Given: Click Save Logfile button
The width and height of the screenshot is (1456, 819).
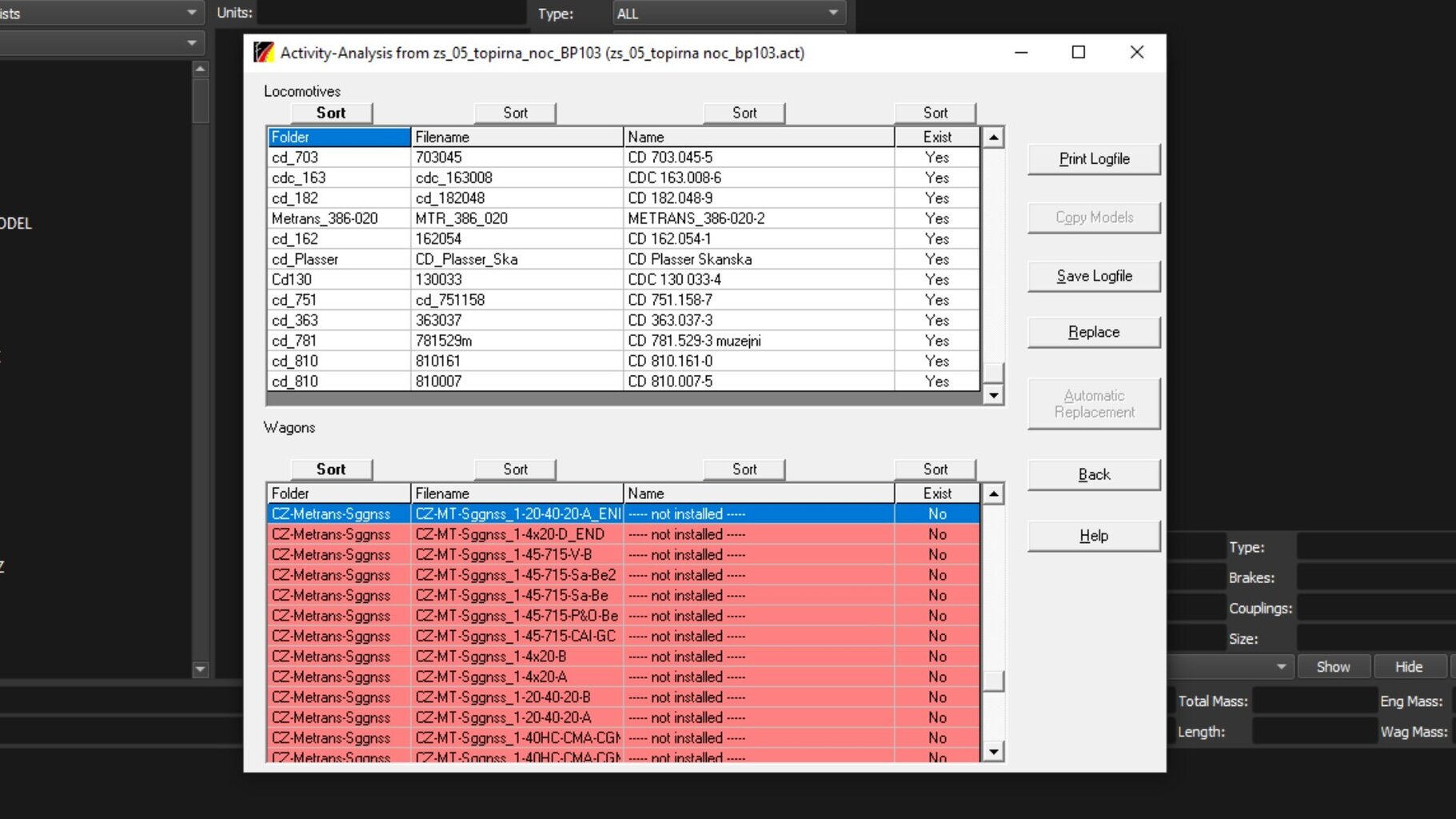Looking at the screenshot, I should pyautogui.click(x=1093, y=276).
